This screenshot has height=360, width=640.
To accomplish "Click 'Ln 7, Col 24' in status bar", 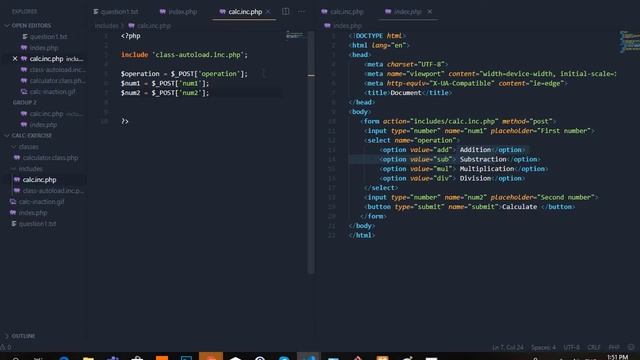I will pos(508,348).
